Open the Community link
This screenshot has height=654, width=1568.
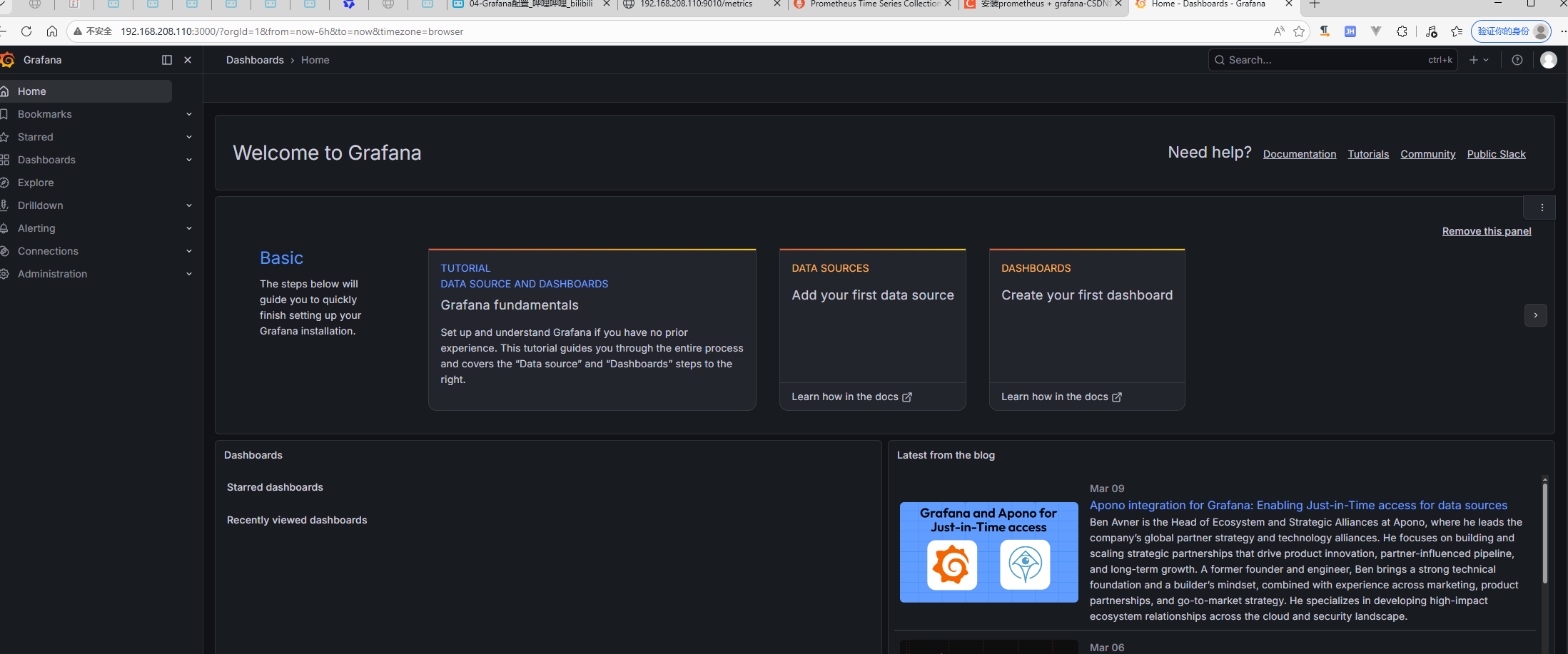point(1427,154)
